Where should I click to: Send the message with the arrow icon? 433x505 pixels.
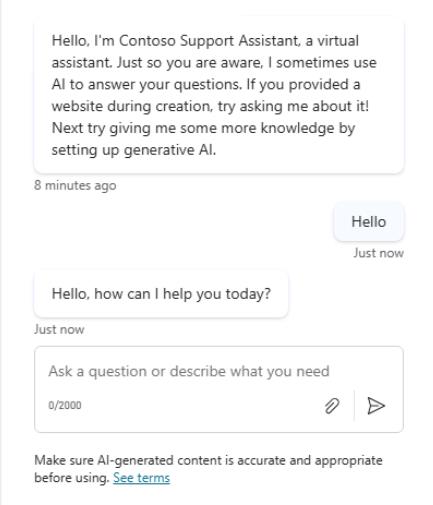click(x=376, y=406)
